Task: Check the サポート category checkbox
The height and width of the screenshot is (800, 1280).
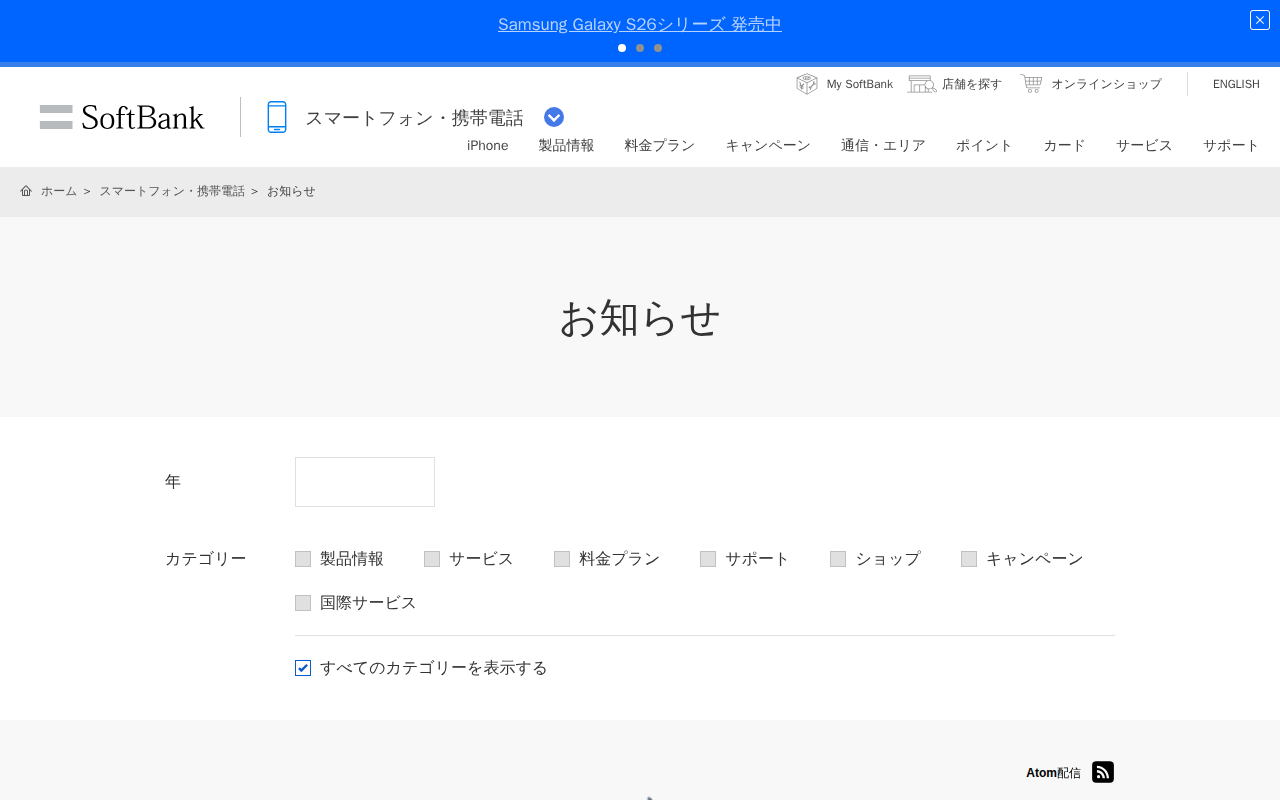Action: coord(708,559)
